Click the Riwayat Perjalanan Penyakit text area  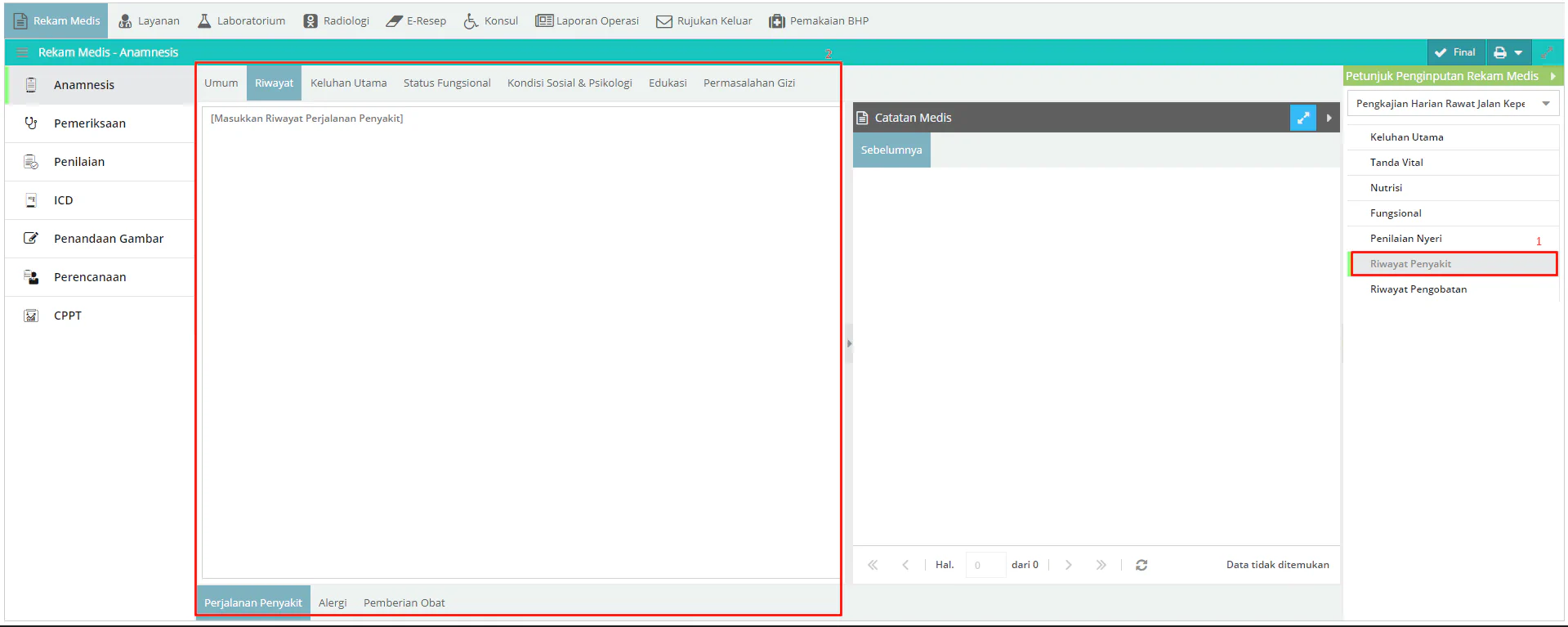click(x=520, y=343)
